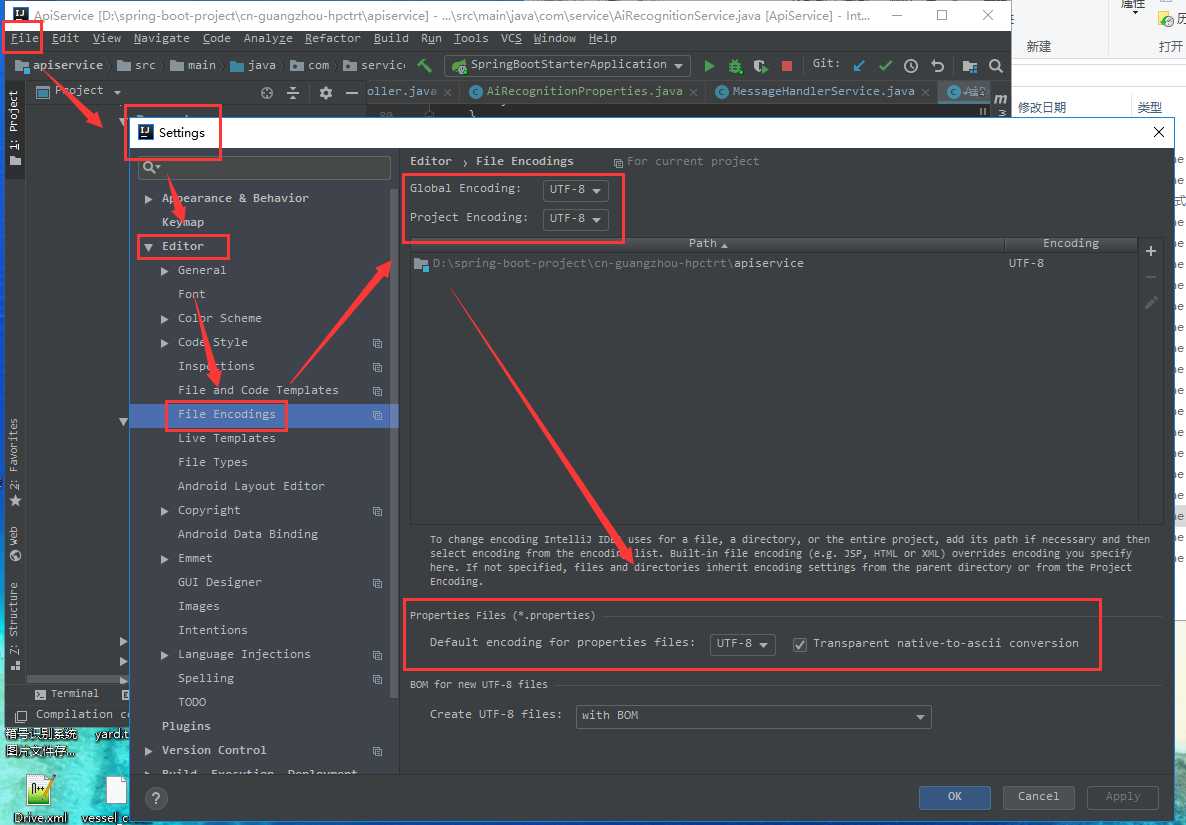Expand the Version Control node
Viewport: 1186px width, 825px height.
[x=148, y=751]
